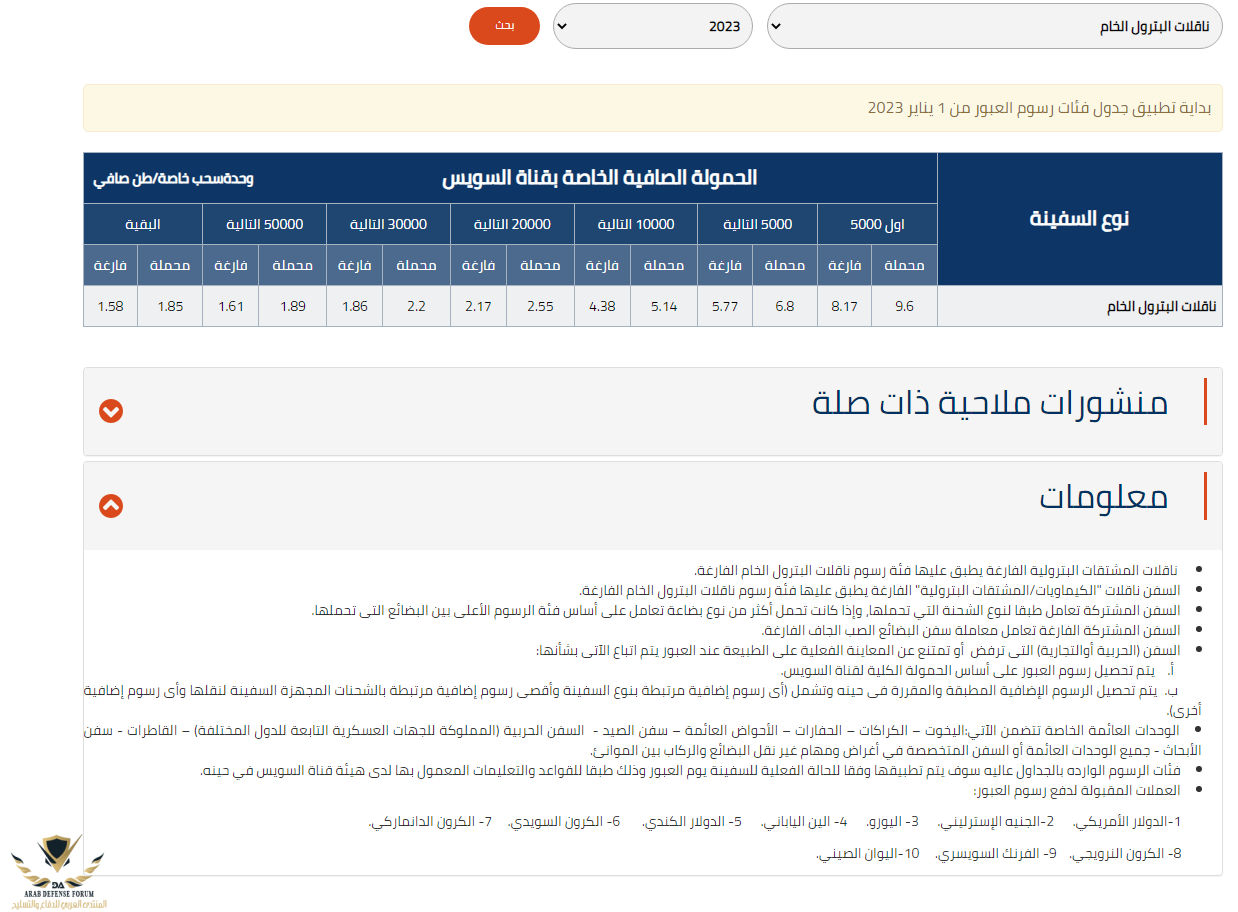Click the 2.2 table cell
The width and height of the screenshot is (1238, 912).
(x=416, y=306)
